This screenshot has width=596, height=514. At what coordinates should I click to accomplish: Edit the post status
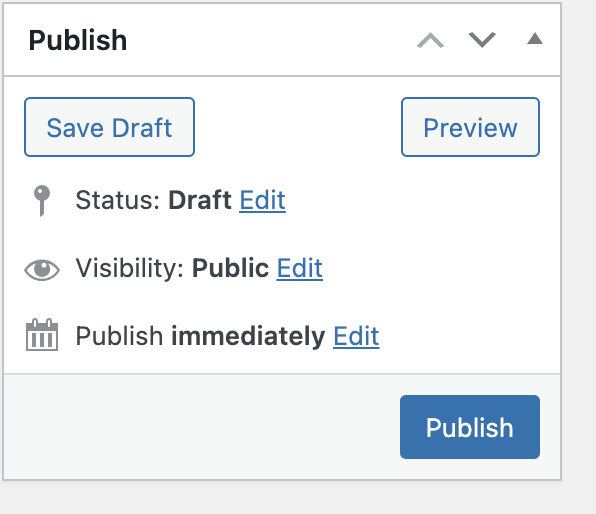[x=262, y=200]
